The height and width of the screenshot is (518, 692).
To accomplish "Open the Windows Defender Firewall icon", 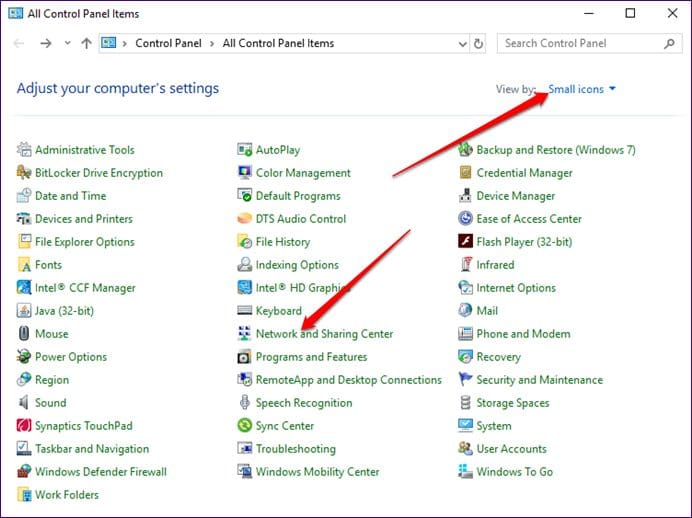I will tap(24, 471).
